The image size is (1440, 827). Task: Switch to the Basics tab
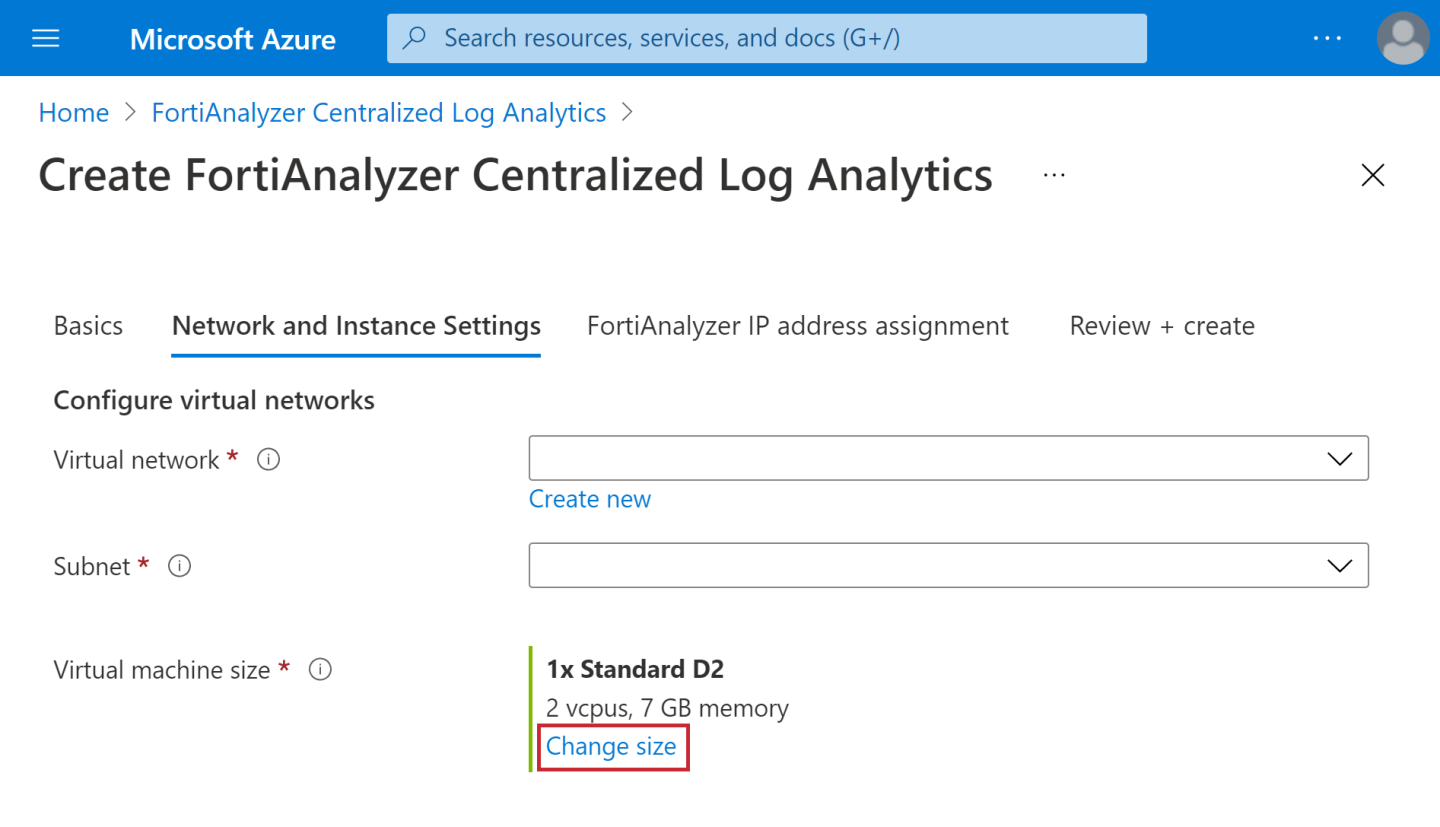(88, 326)
